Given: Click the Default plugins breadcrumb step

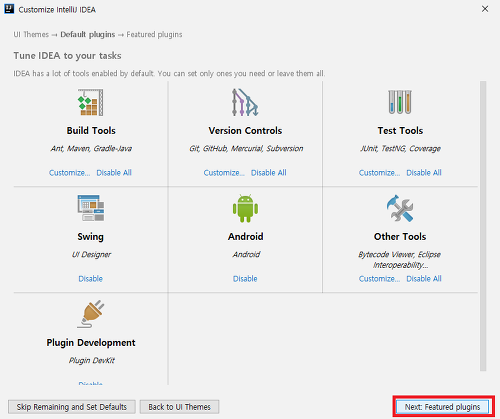Looking at the screenshot, I should tap(88, 35).
